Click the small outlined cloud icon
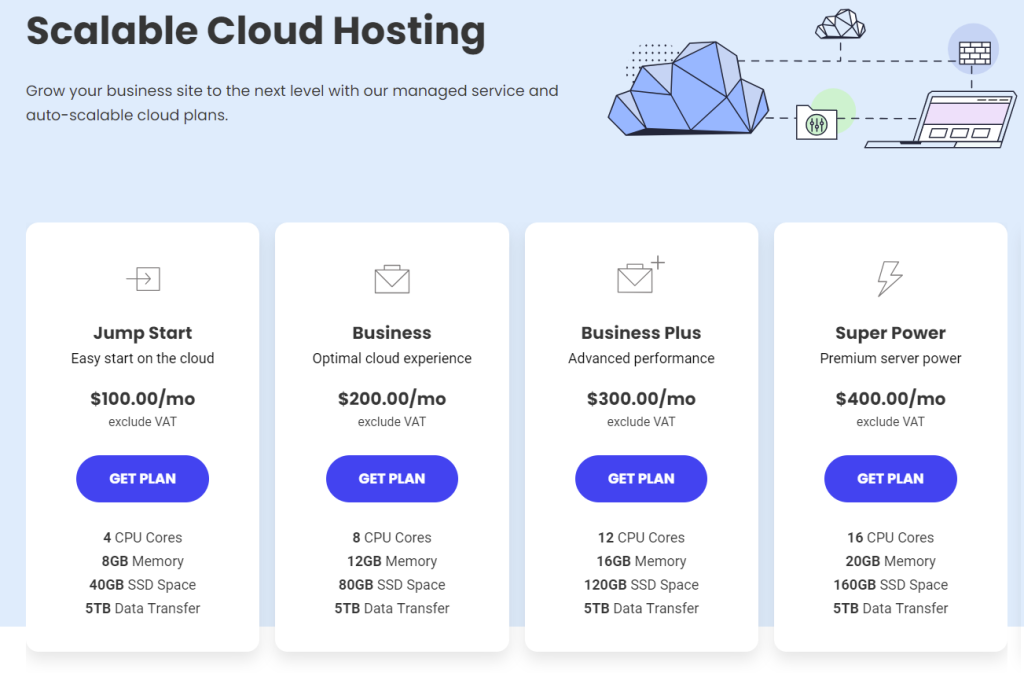 [x=839, y=24]
